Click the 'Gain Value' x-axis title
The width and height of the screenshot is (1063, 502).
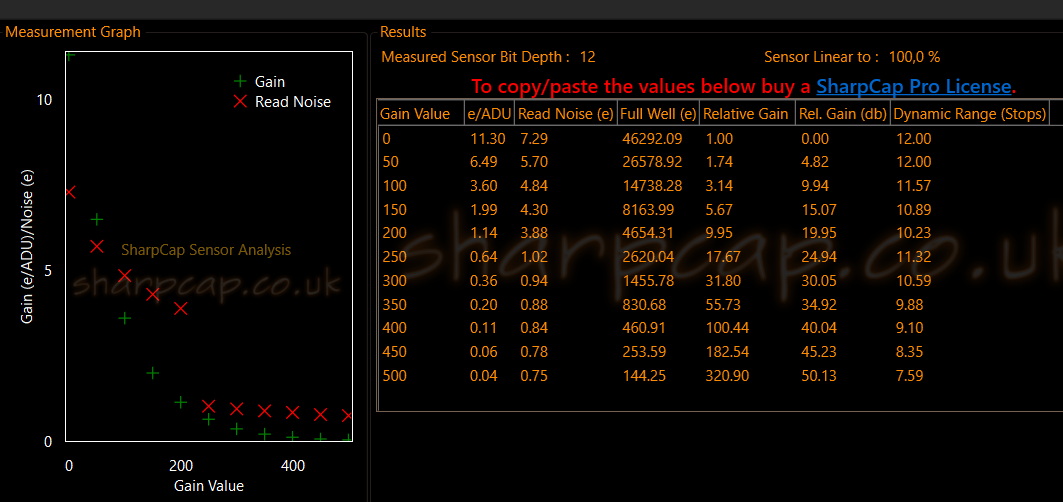(x=209, y=486)
